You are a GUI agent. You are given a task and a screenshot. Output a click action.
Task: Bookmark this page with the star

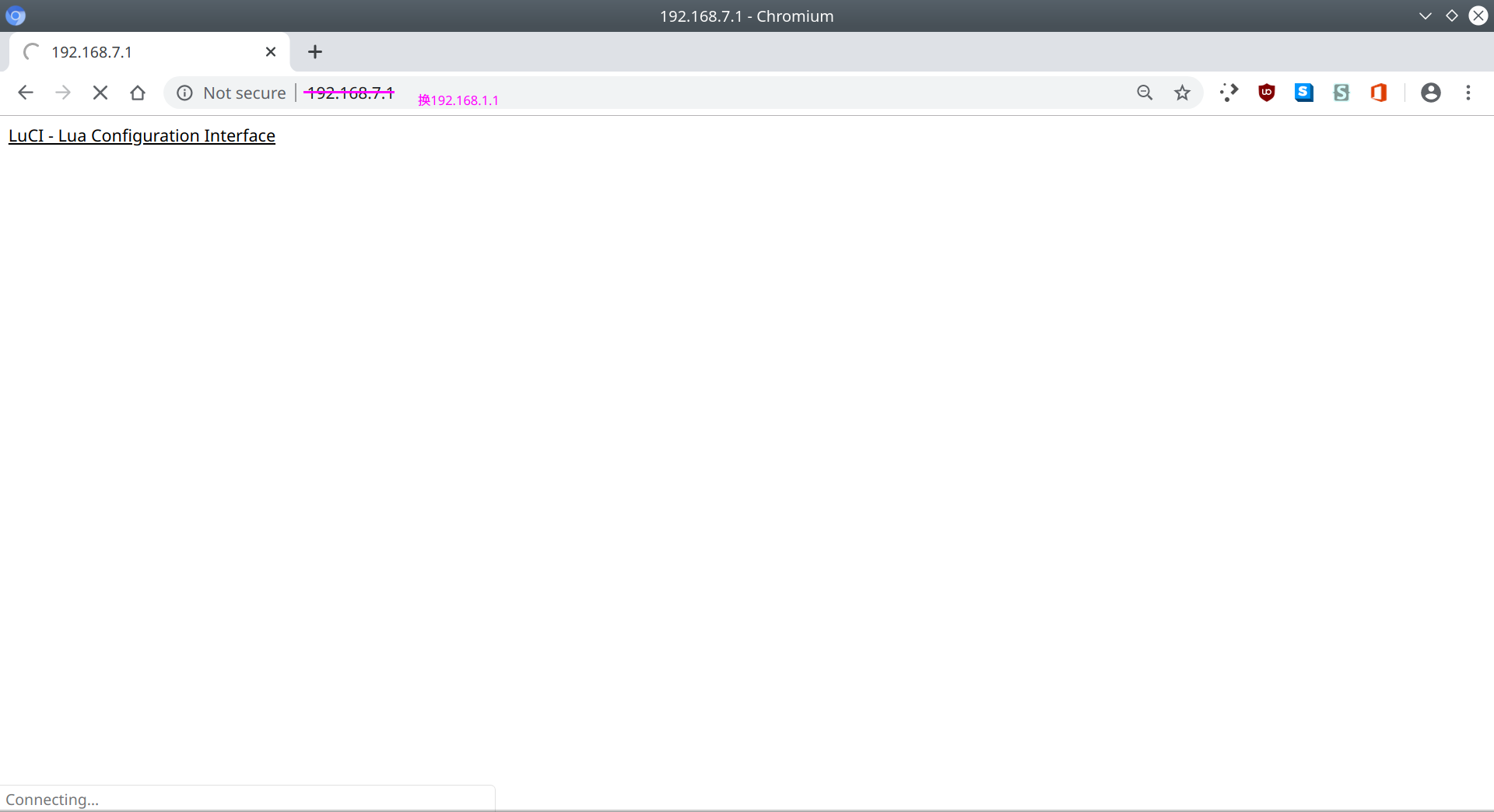tap(1182, 93)
